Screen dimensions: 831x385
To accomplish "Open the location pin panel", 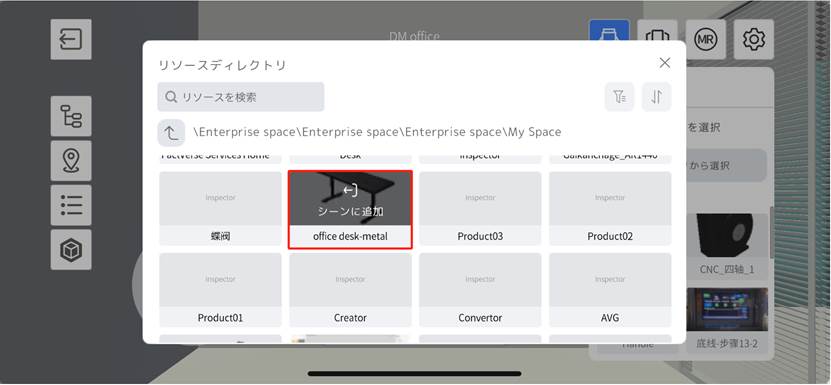I will click(x=71, y=161).
